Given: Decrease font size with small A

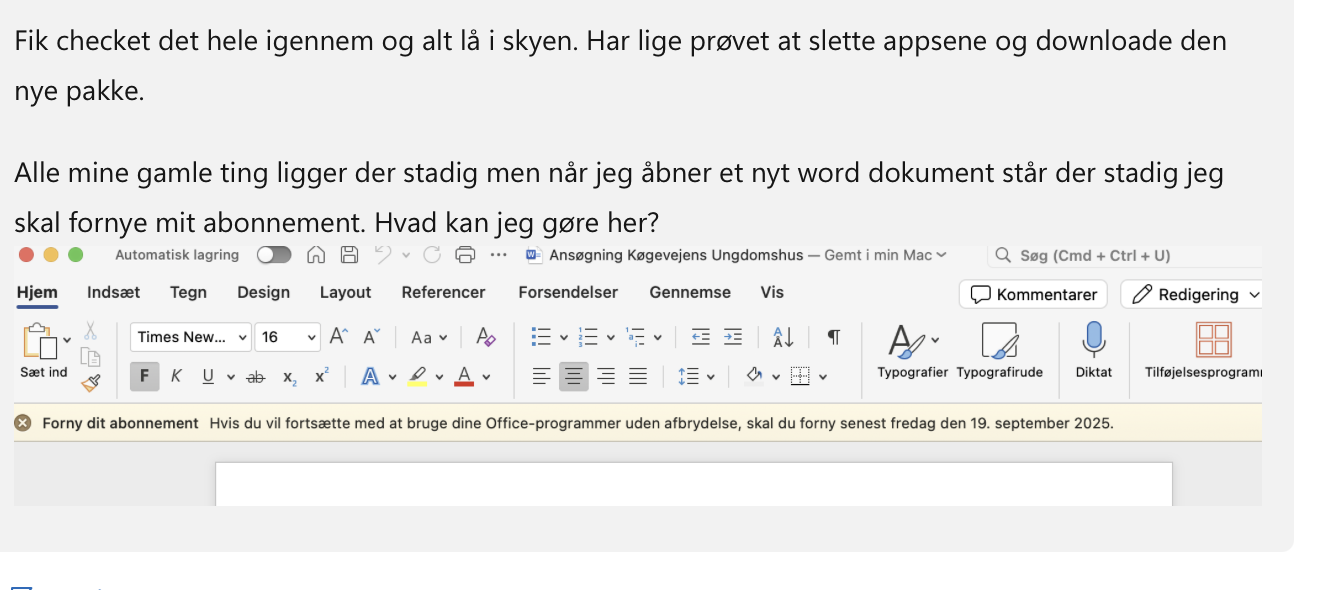Looking at the screenshot, I should pos(372,337).
